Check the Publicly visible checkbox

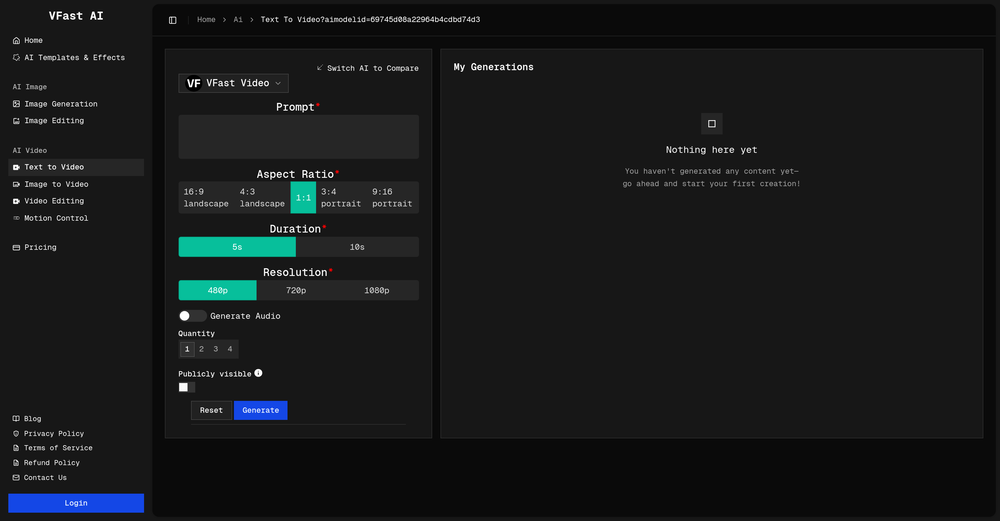tap(184, 387)
